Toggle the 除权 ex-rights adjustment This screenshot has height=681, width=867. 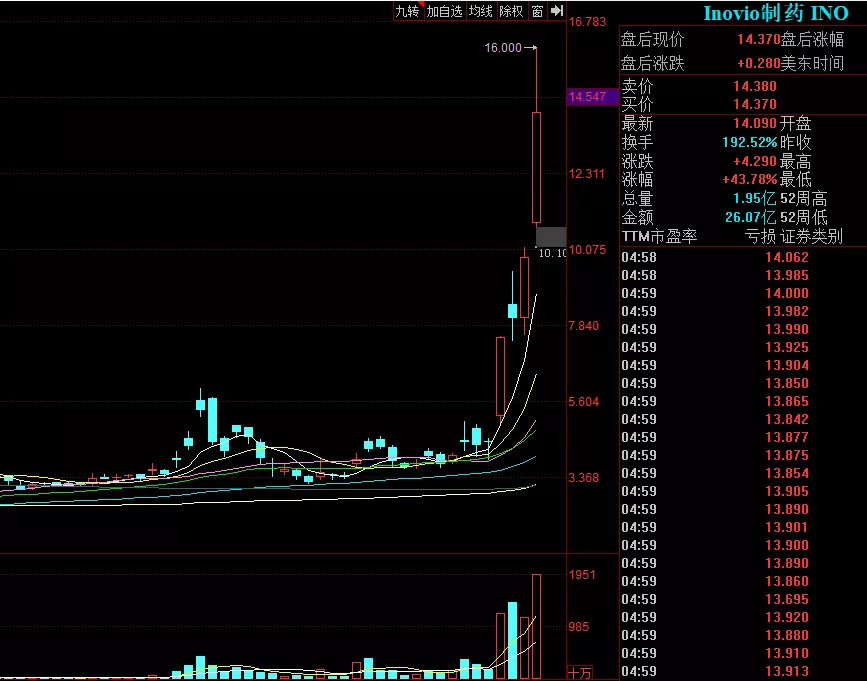tap(511, 11)
